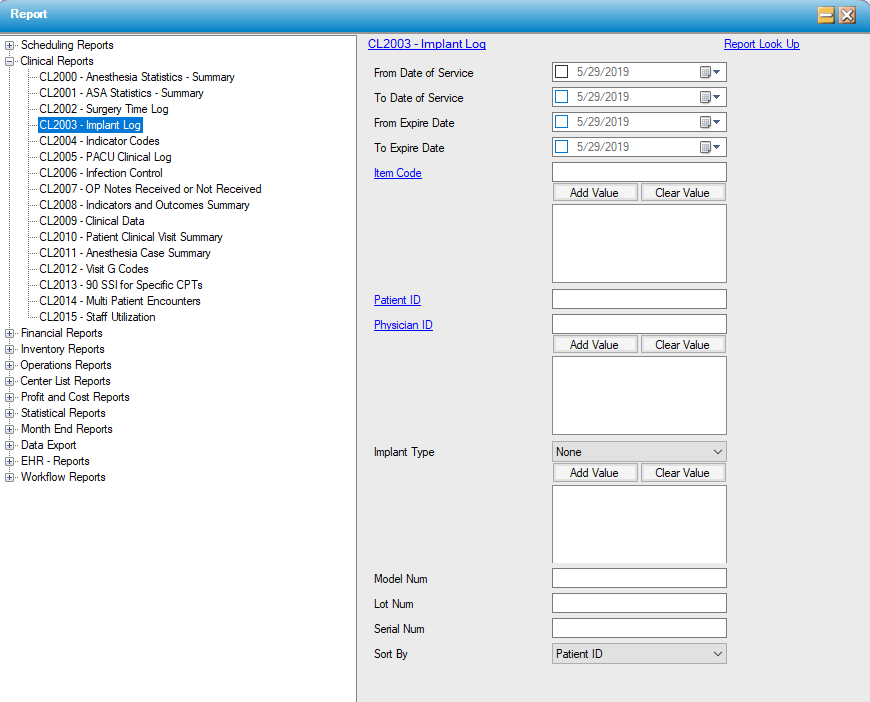Open calendar picker for To Expire Date
The width and height of the screenshot is (870, 702).
[710, 147]
